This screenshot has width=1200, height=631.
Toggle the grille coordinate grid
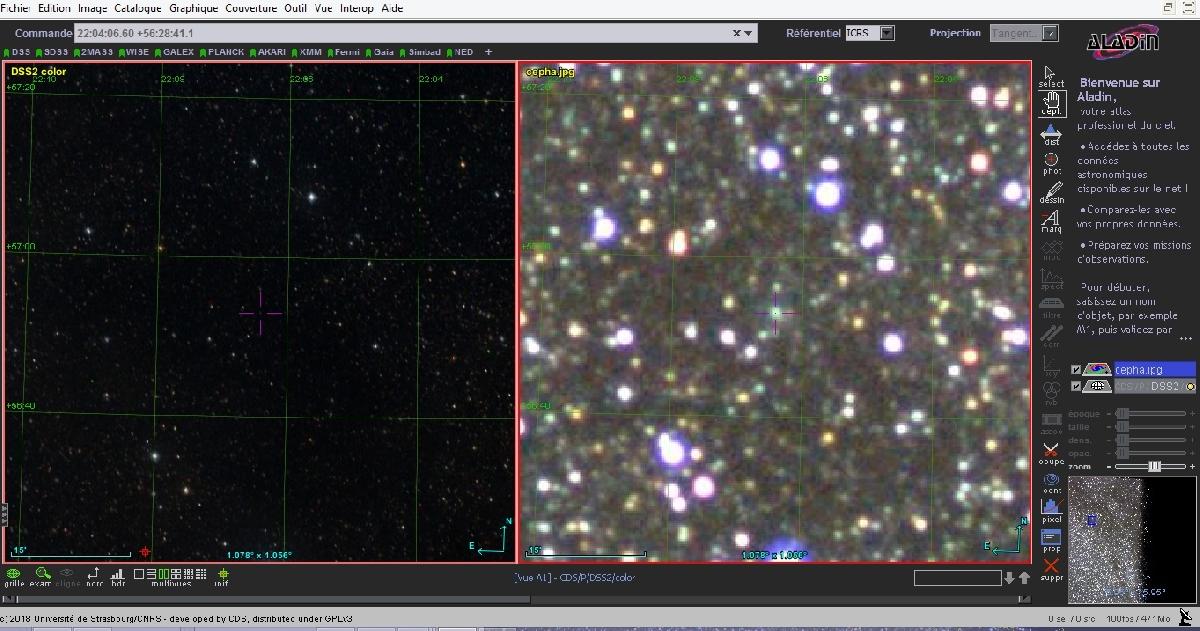tap(14, 577)
